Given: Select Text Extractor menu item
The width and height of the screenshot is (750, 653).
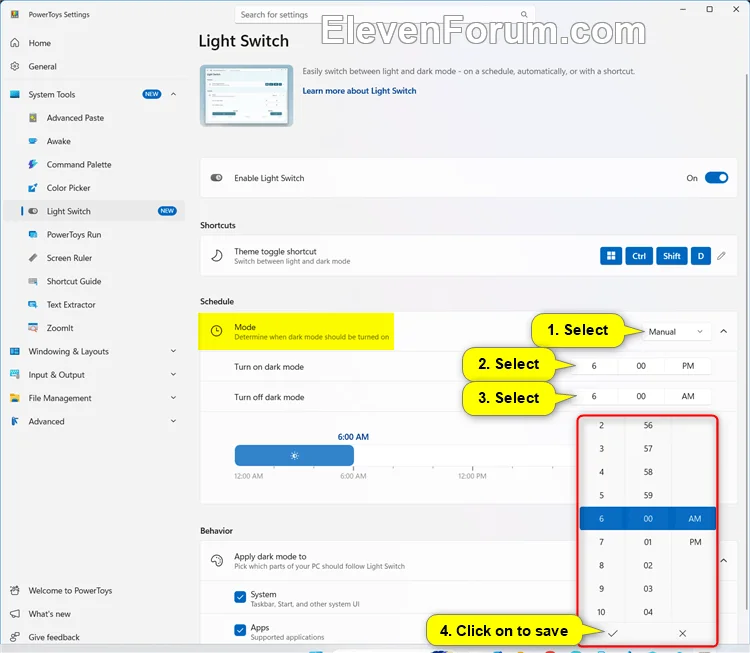Looking at the screenshot, I should point(94,305).
